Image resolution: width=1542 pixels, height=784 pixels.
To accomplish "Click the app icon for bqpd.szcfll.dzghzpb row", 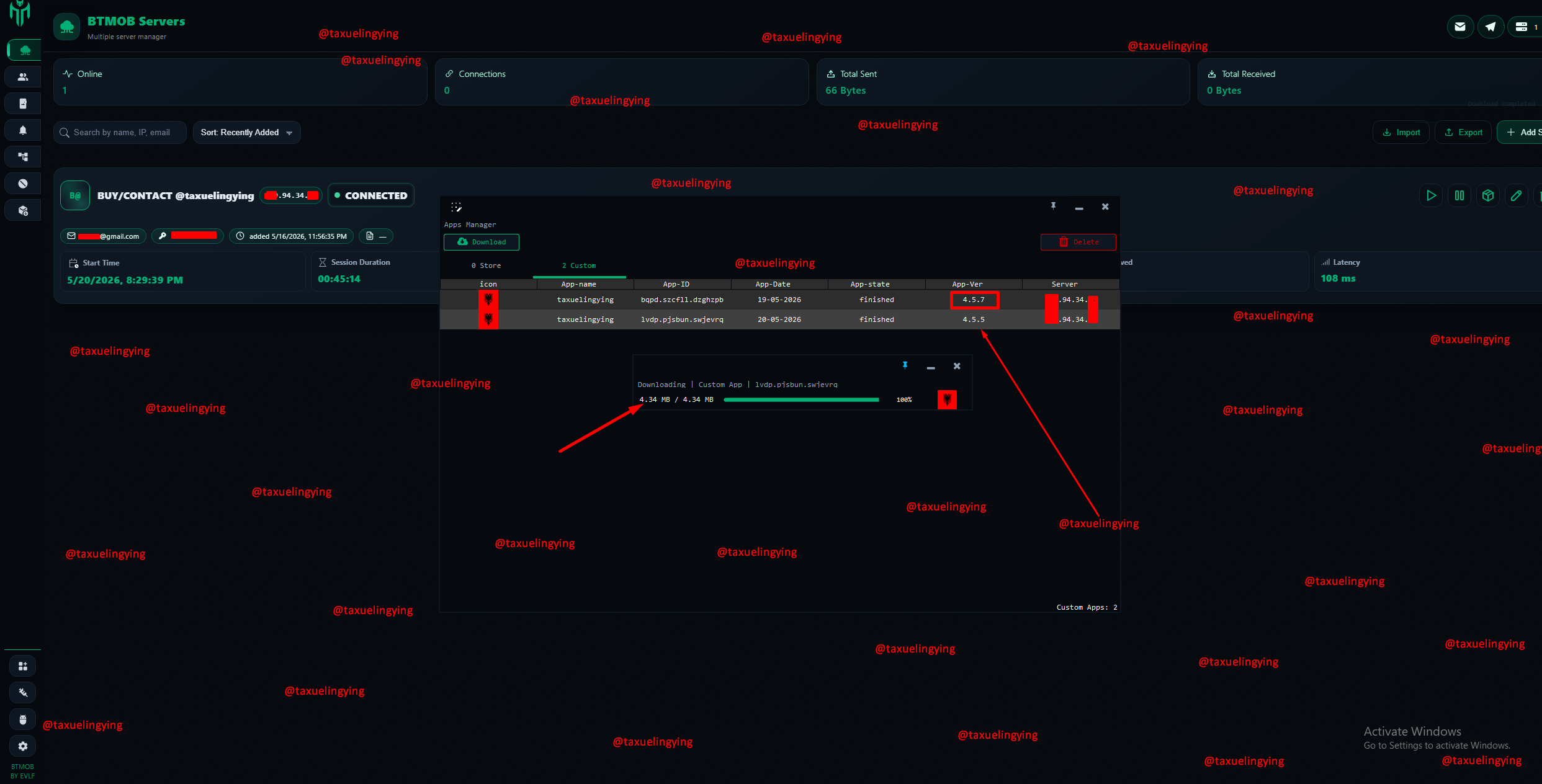I will tap(488, 300).
